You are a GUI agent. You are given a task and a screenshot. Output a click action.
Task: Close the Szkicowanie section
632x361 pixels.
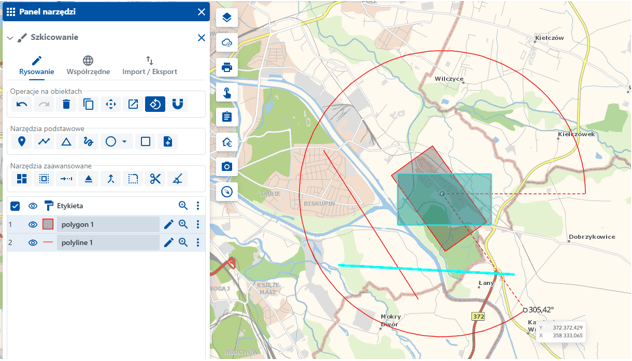201,38
